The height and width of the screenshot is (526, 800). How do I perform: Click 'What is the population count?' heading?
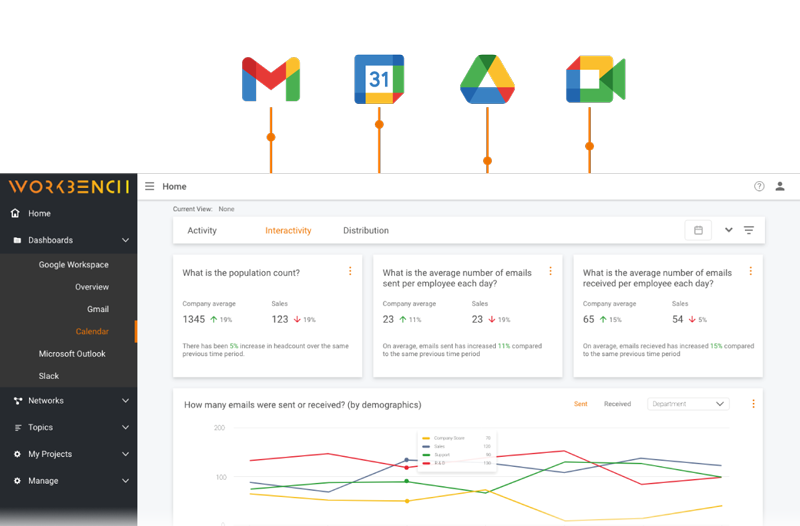tap(241, 273)
